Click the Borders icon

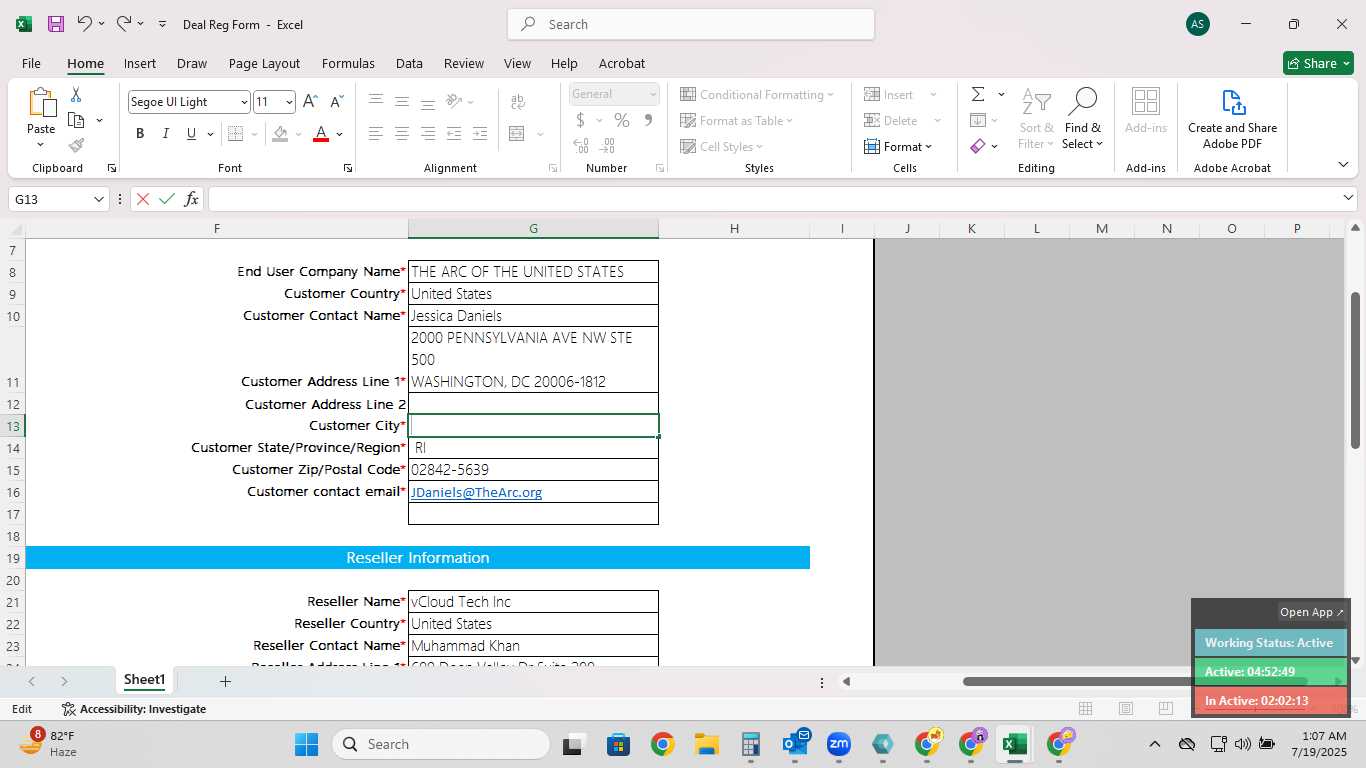click(x=235, y=134)
